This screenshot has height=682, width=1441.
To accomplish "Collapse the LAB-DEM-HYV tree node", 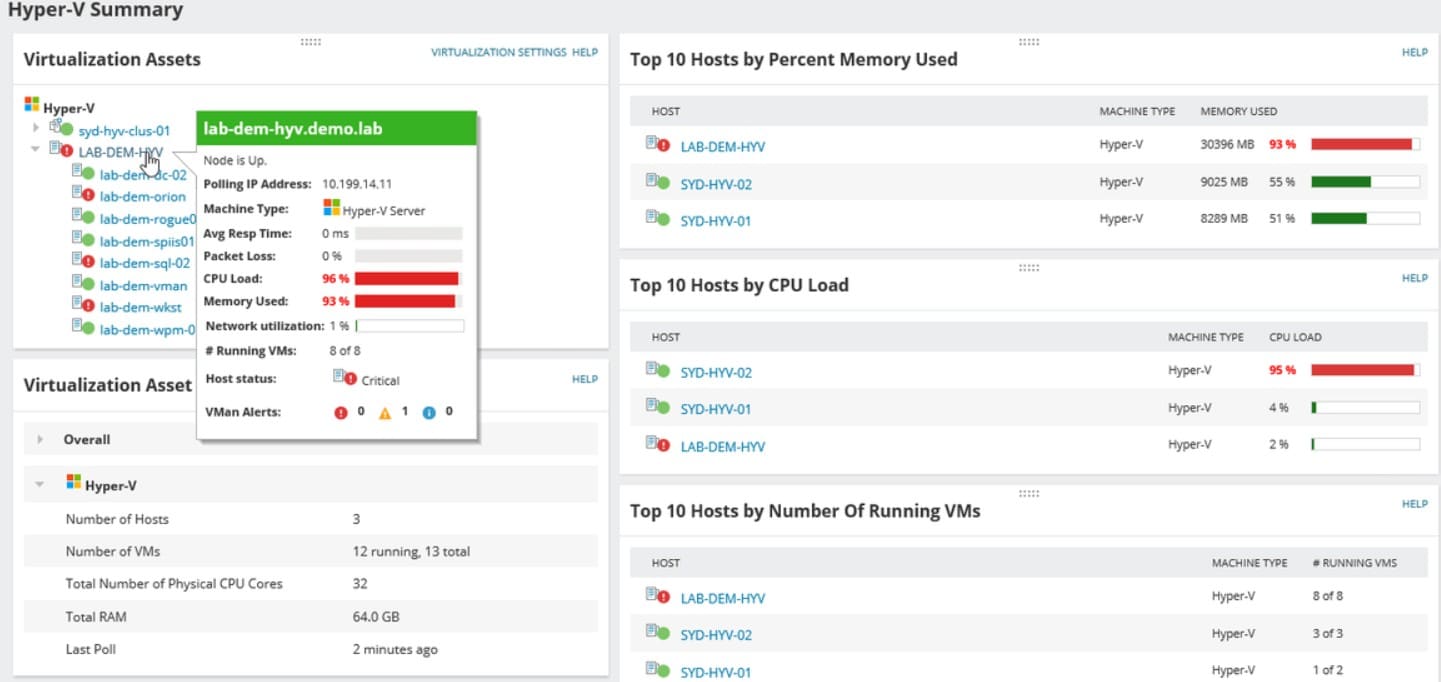I will tap(36, 149).
